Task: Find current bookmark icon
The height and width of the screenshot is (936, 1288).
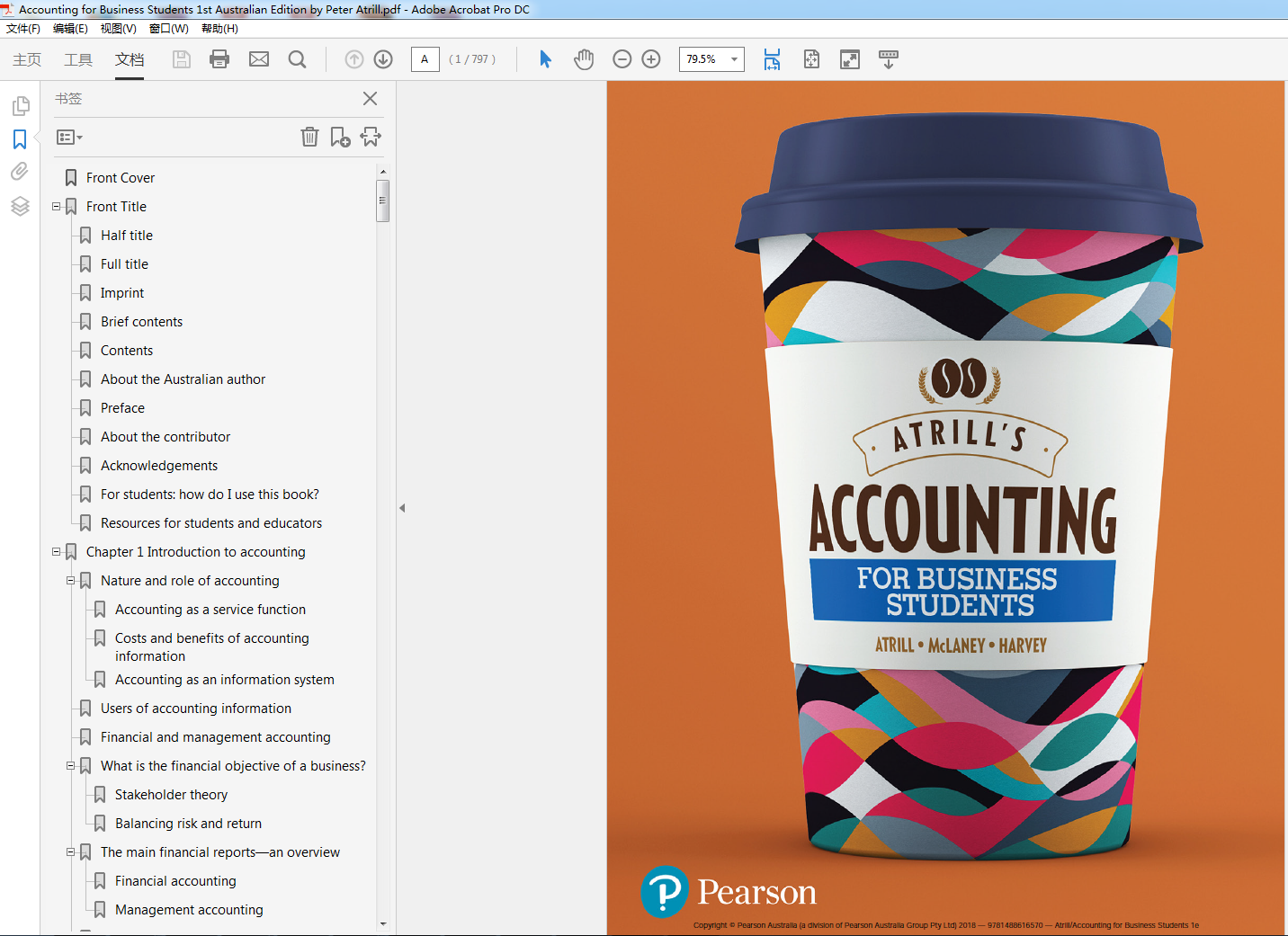Action: [x=371, y=137]
